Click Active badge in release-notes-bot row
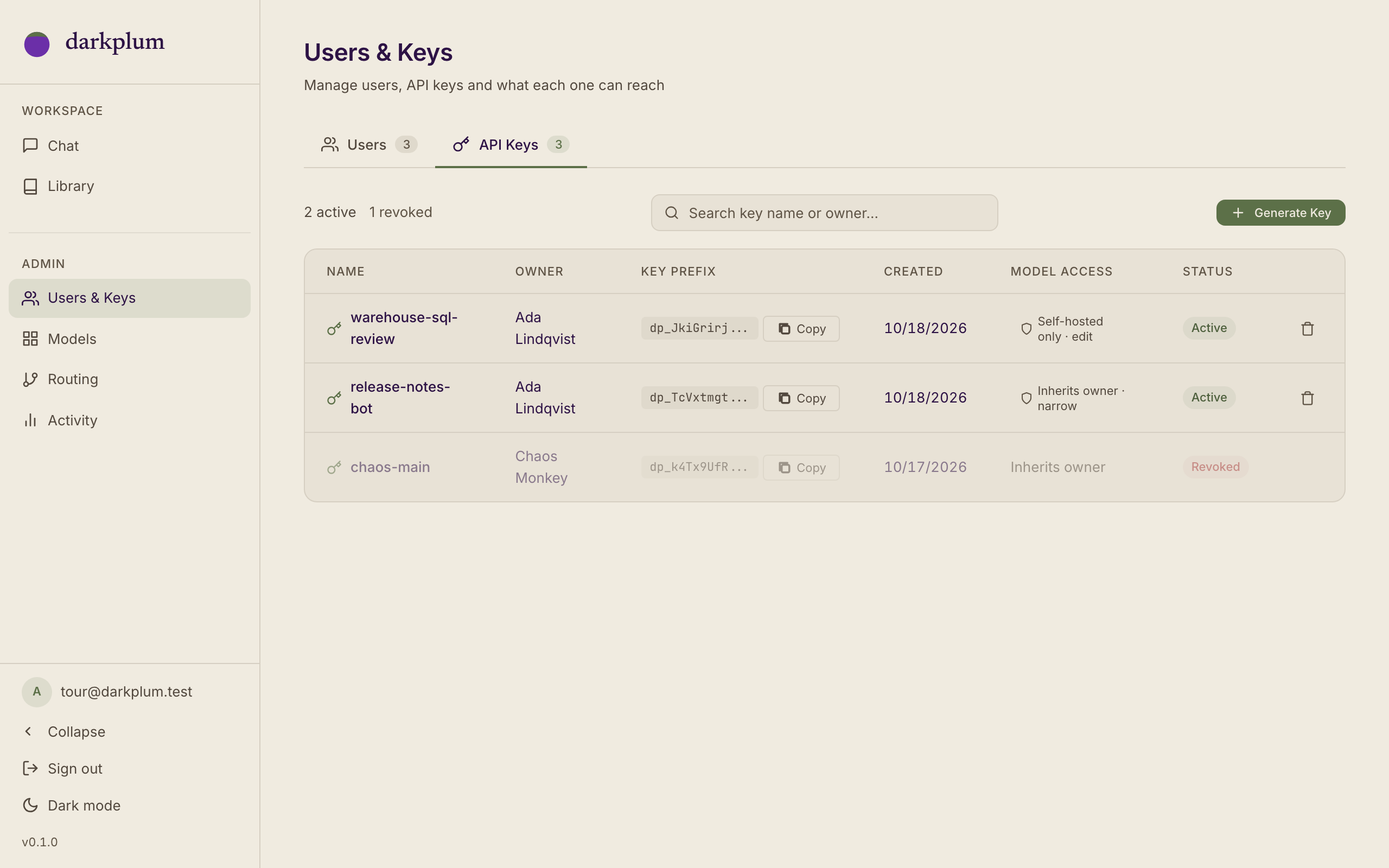This screenshot has height=868, width=1389. tap(1209, 398)
